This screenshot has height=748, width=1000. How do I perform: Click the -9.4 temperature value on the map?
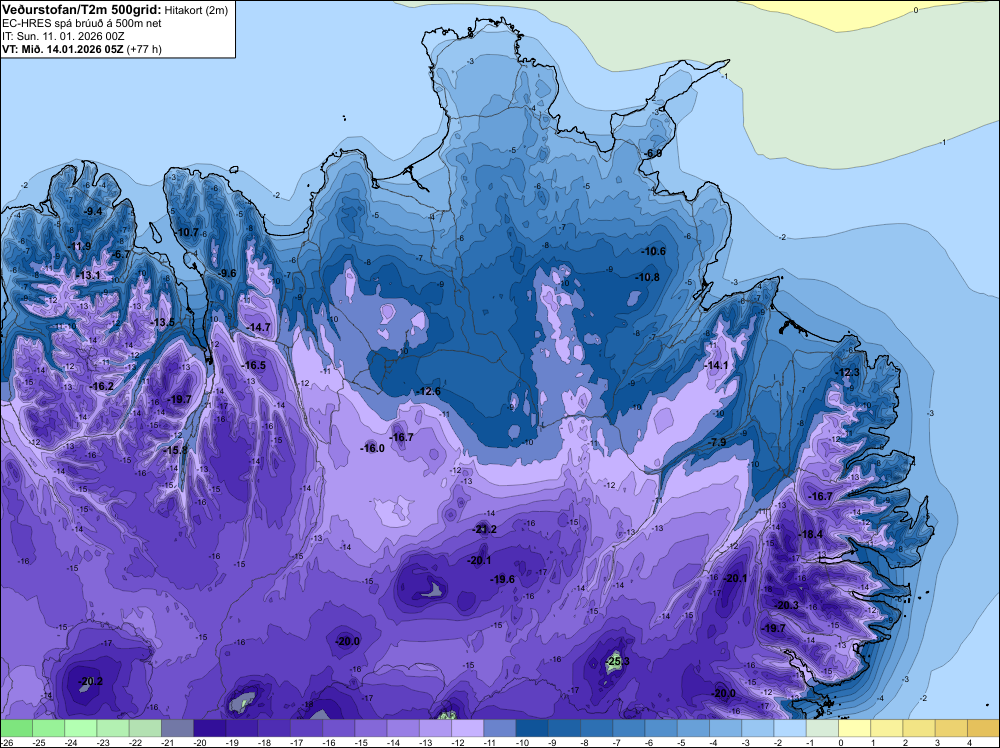[x=93, y=211]
